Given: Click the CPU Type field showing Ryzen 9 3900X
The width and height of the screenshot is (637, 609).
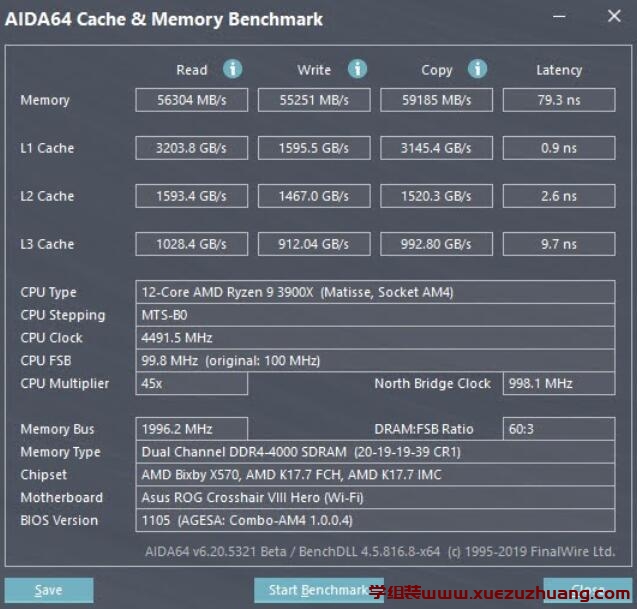Looking at the screenshot, I should [375, 292].
